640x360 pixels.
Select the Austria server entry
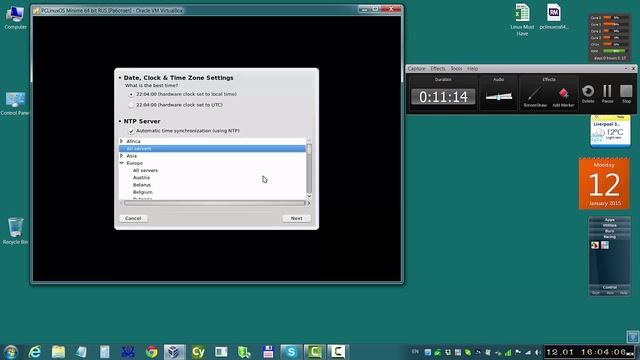(x=141, y=178)
